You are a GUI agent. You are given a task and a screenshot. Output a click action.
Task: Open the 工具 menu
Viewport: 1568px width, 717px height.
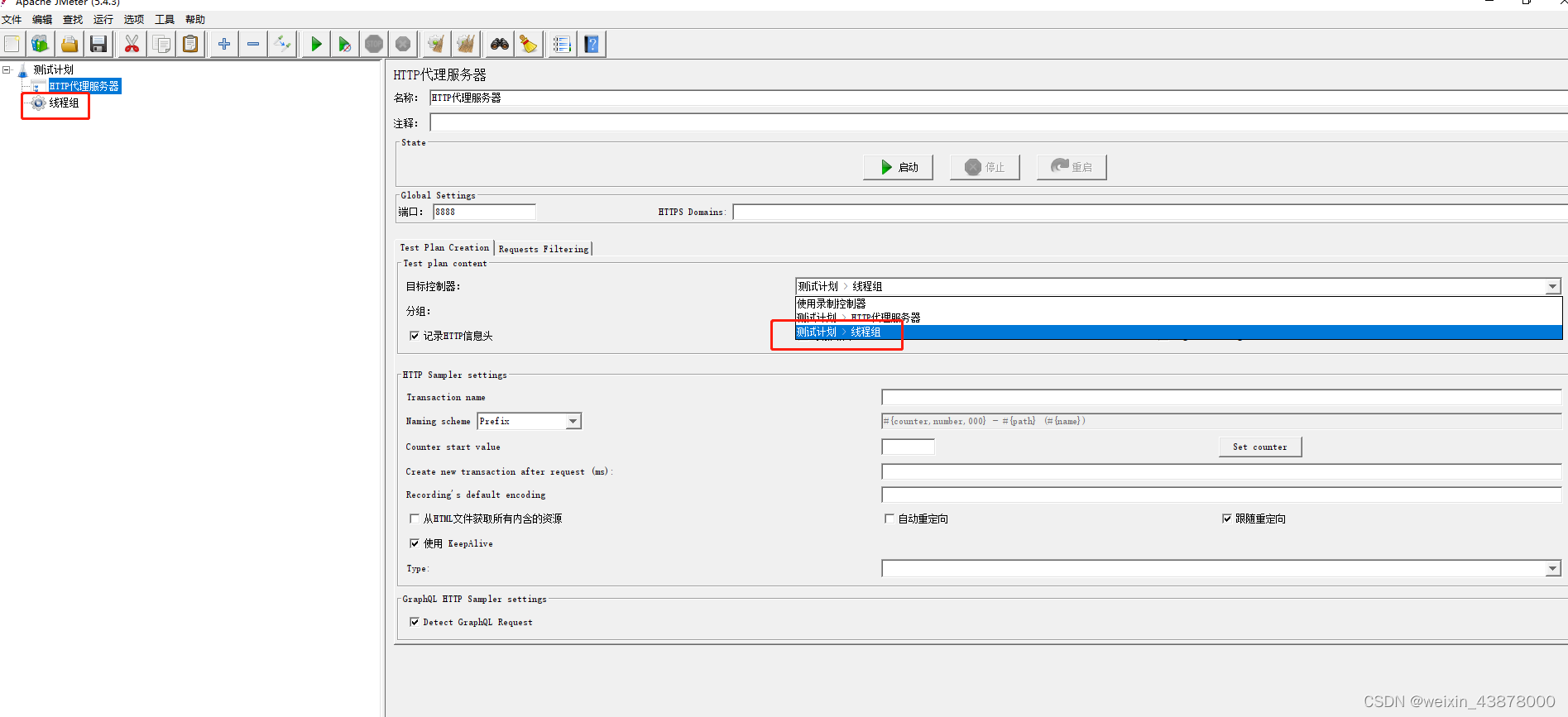[x=165, y=20]
